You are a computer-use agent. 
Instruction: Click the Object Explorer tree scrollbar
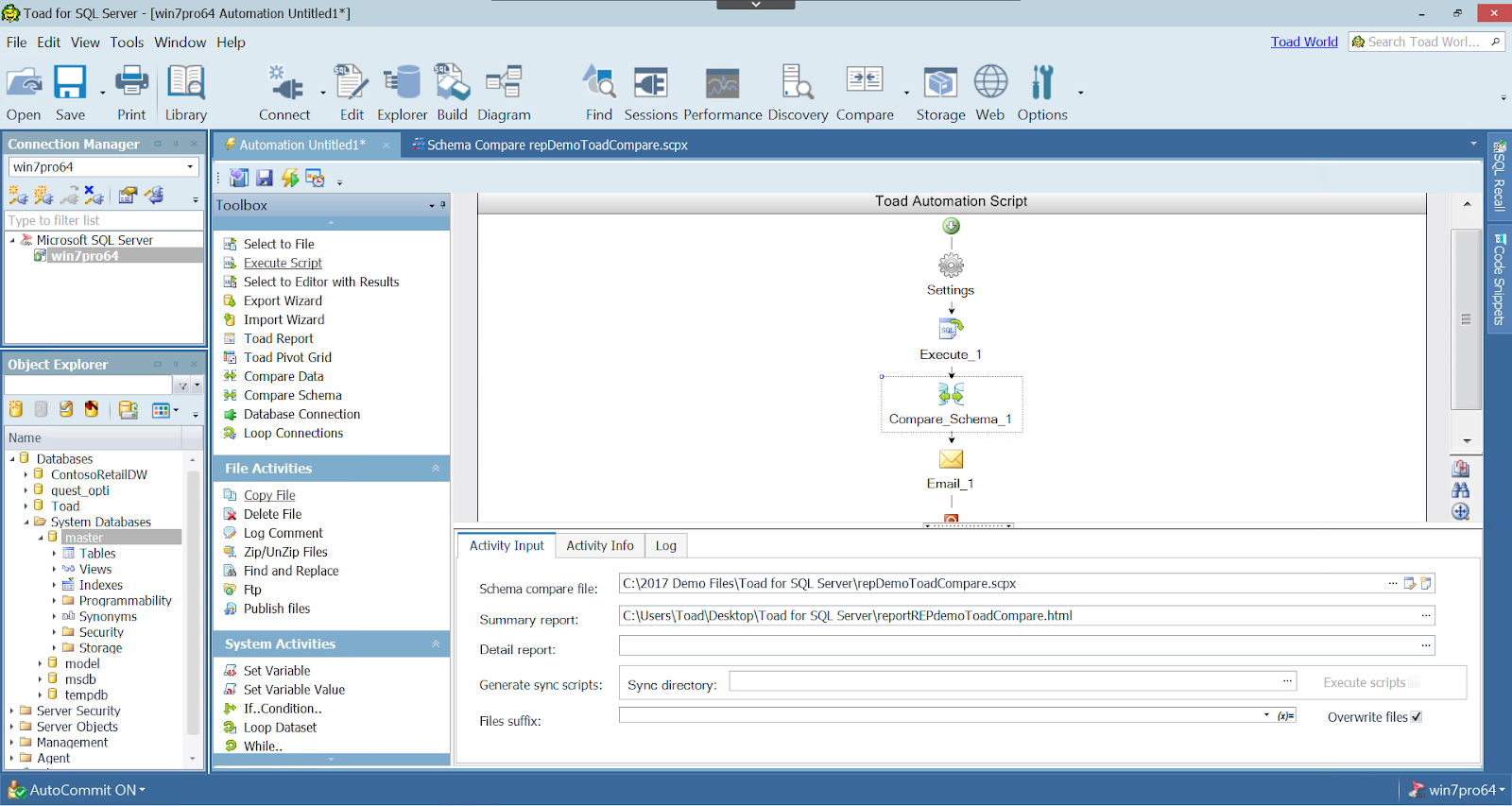[x=193, y=605]
